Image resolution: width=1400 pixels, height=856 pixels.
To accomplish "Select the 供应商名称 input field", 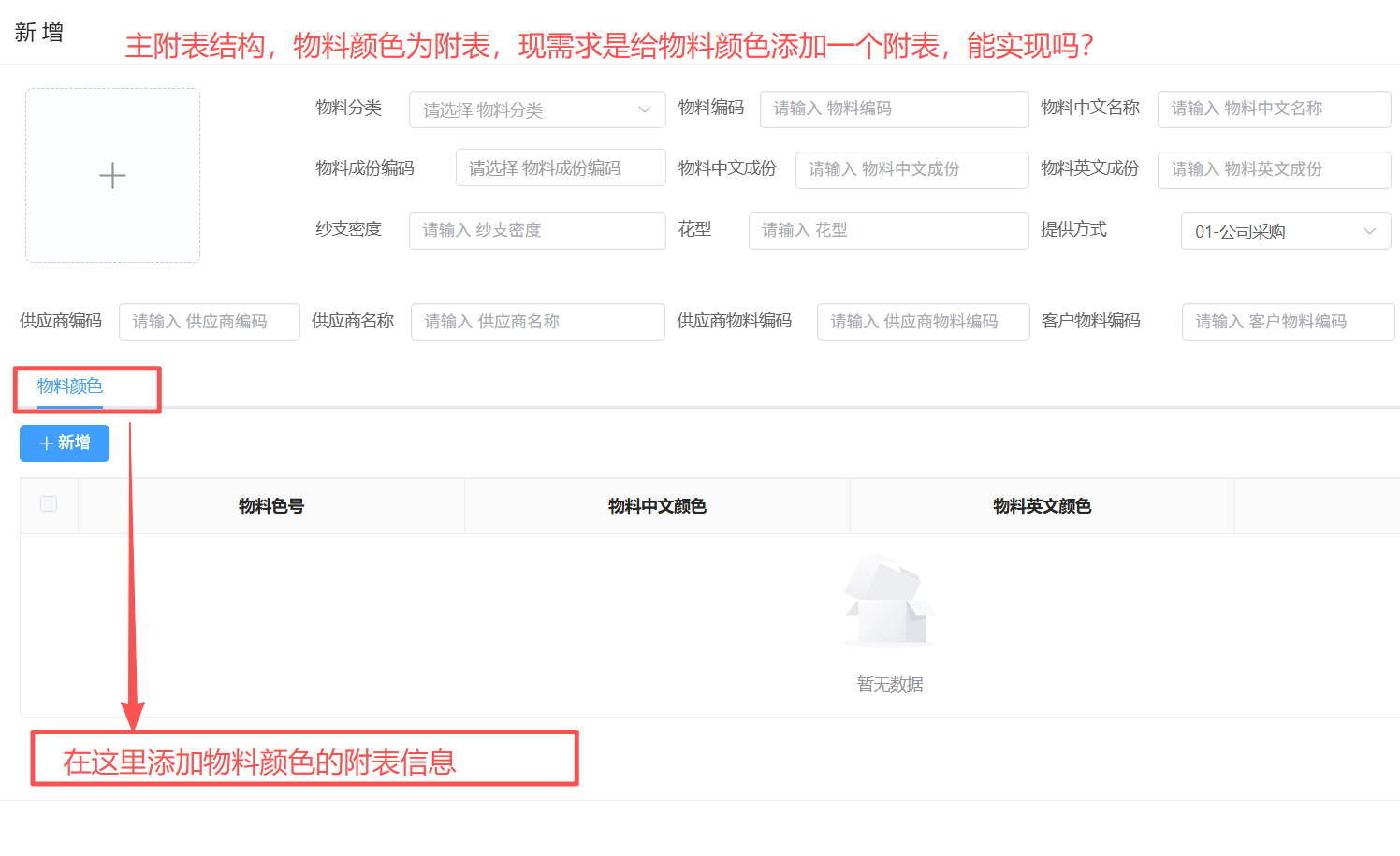I will point(537,322).
